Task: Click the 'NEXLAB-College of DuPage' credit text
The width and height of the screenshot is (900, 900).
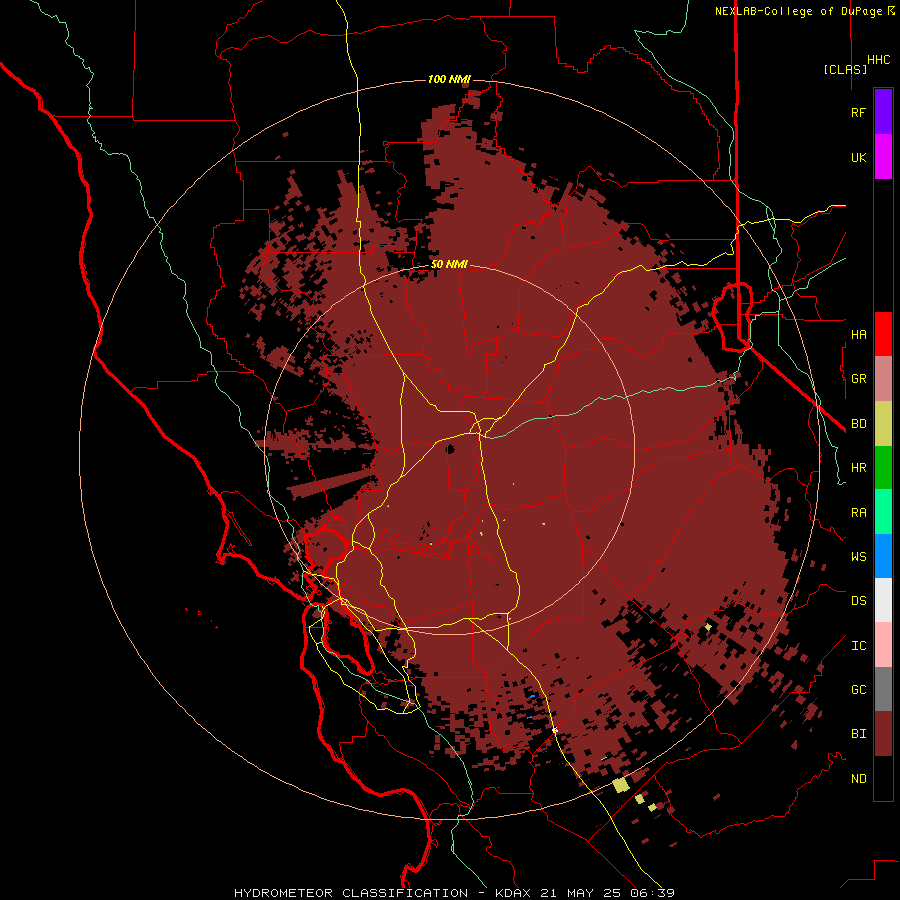Action: [x=798, y=11]
